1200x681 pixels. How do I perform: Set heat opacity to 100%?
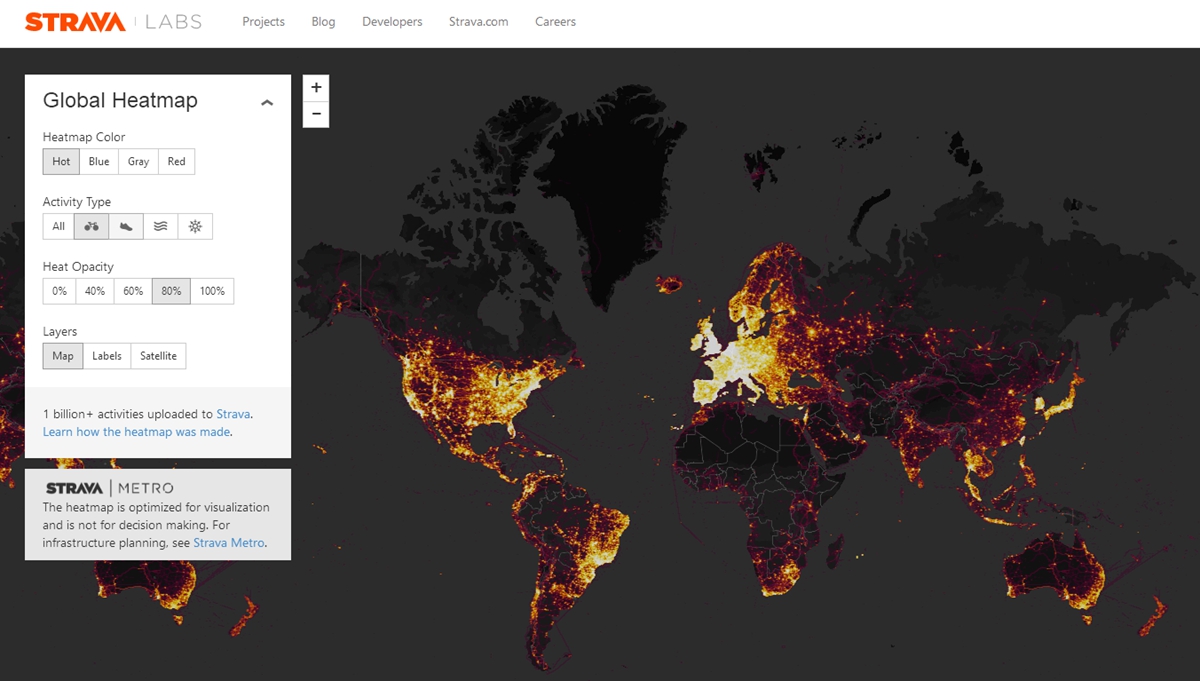click(x=212, y=291)
